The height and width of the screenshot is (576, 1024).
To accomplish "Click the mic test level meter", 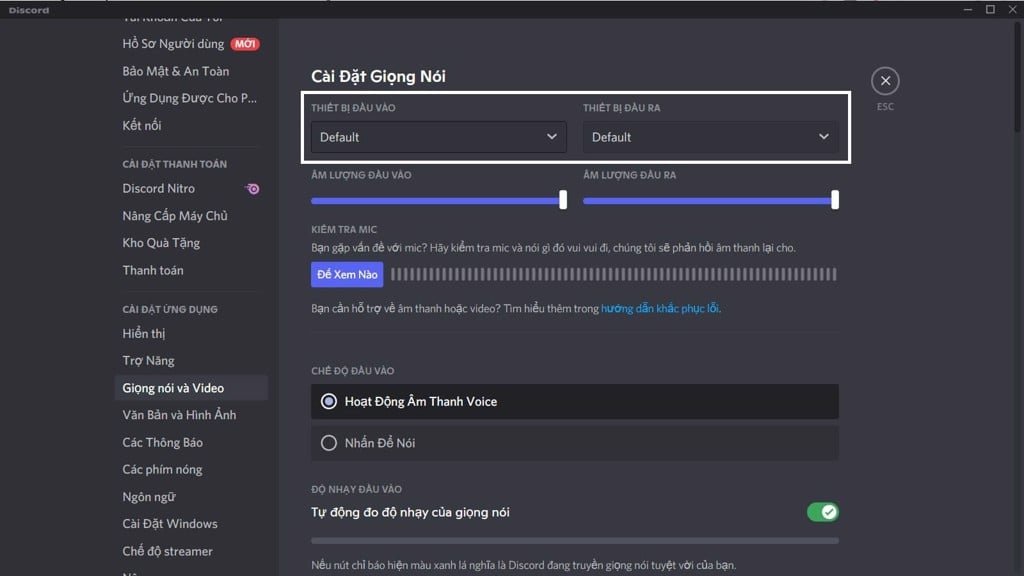I will tap(613, 274).
